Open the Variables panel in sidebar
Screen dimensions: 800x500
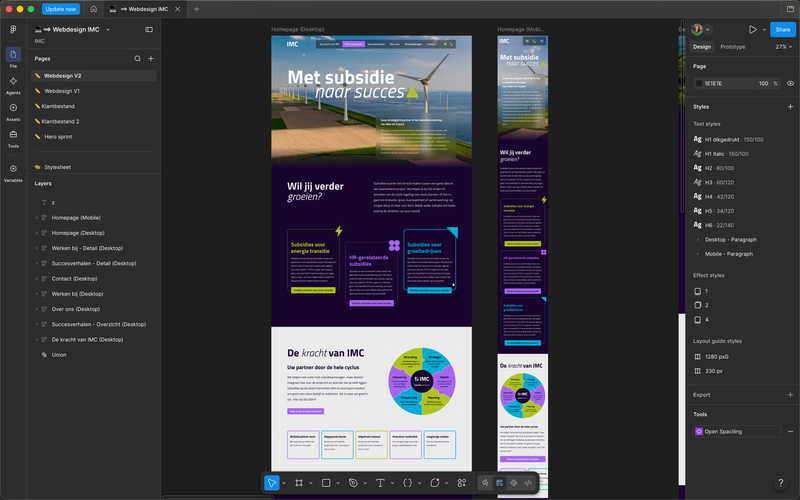13,173
